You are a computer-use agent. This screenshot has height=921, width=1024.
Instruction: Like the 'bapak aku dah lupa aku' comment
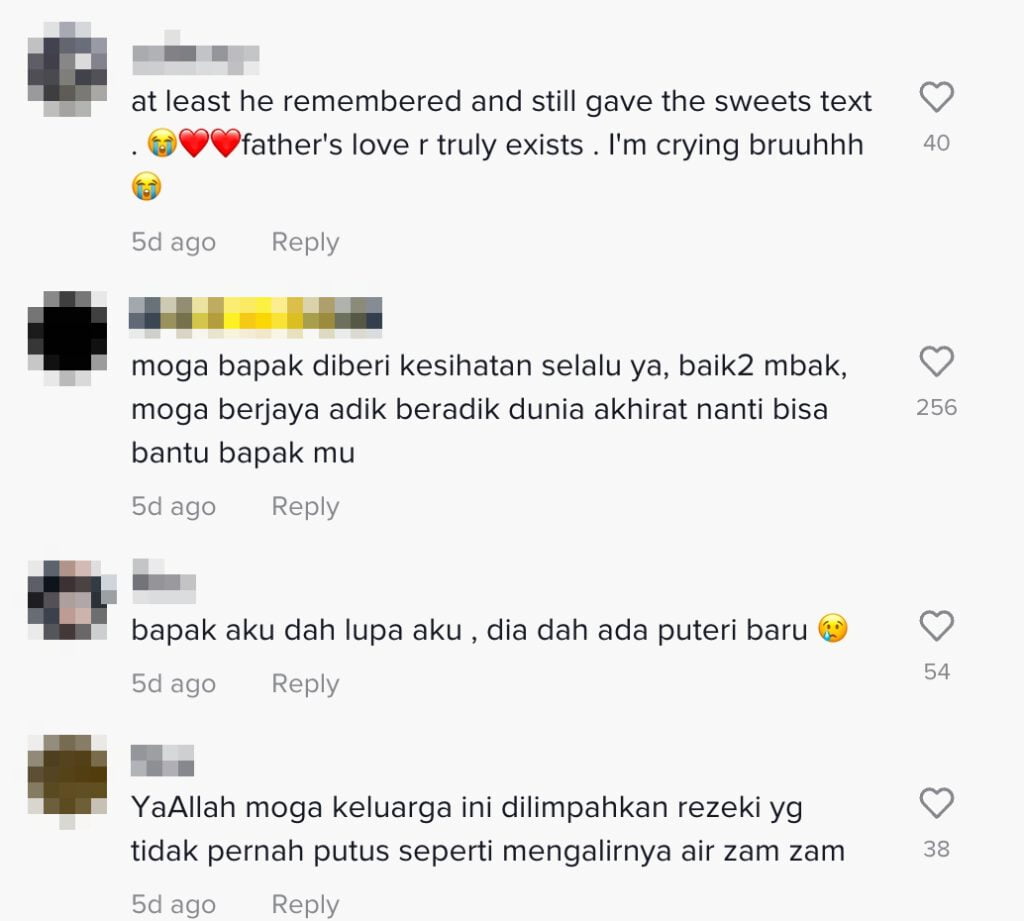coord(936,626)
